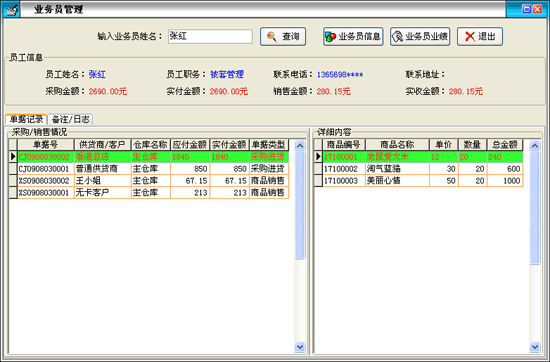Screen dimensions: 550x362
Task: Click the 应付金额 column header
Action: coord(190,145)
